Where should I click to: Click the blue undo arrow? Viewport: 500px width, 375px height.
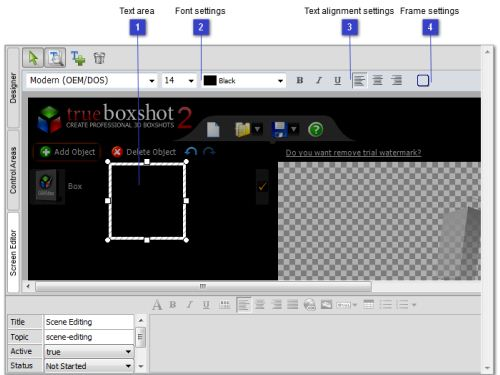point(191,152)
